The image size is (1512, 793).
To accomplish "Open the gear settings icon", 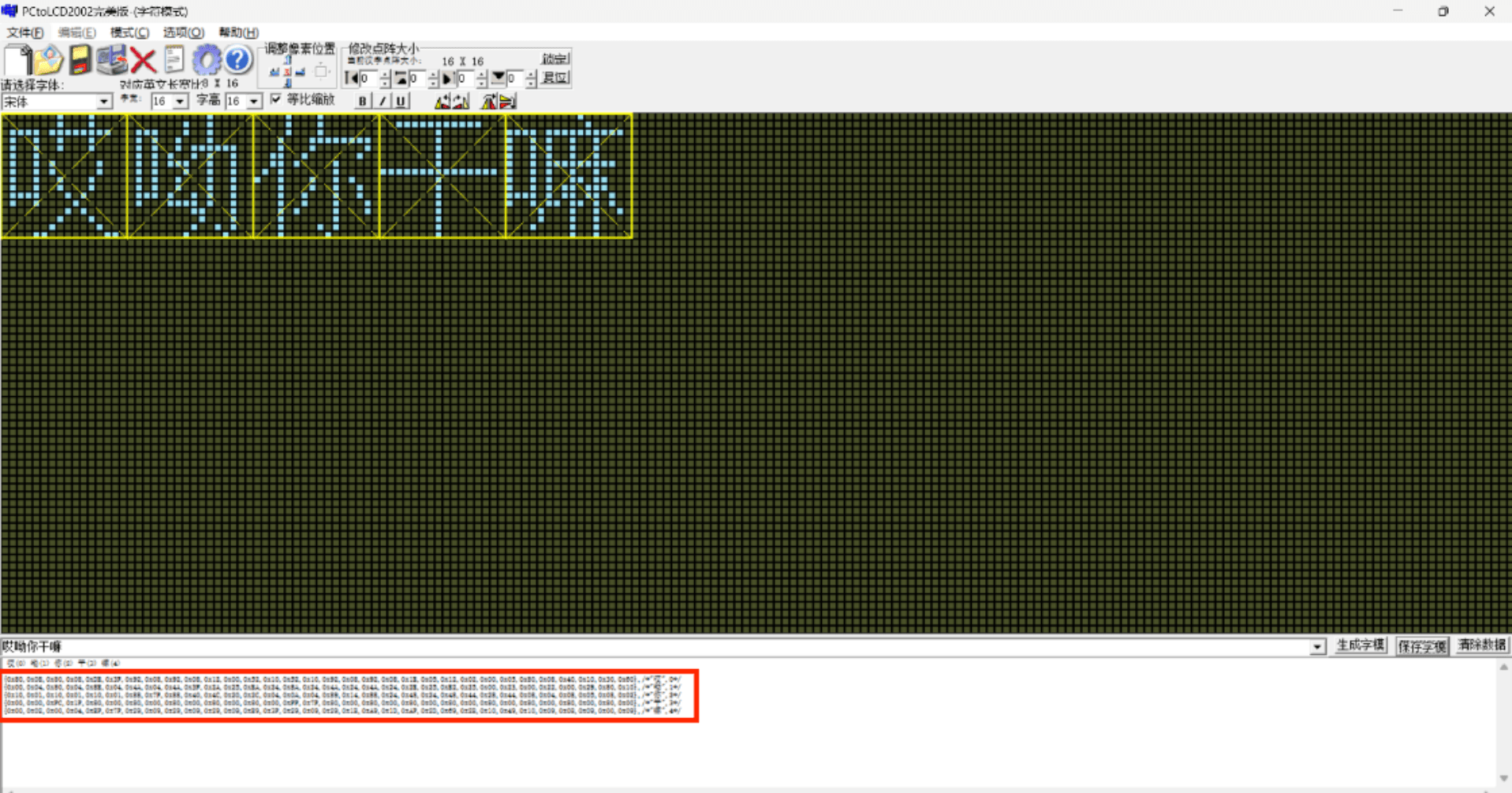I will click(x=207, y=60).
